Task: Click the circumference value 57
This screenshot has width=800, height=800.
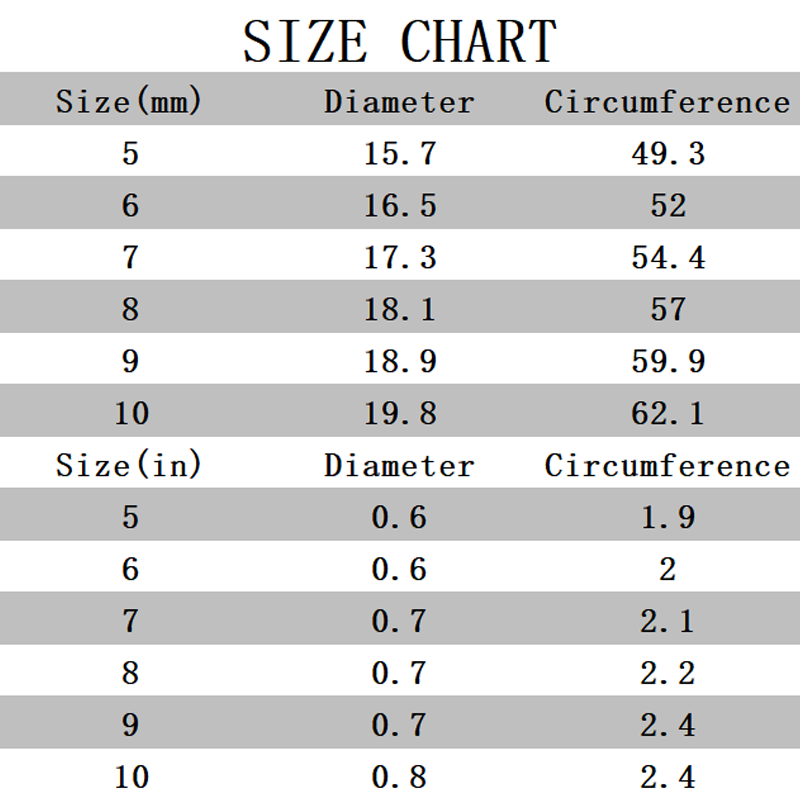Action: pyautogui.click(x=668, y=309)
